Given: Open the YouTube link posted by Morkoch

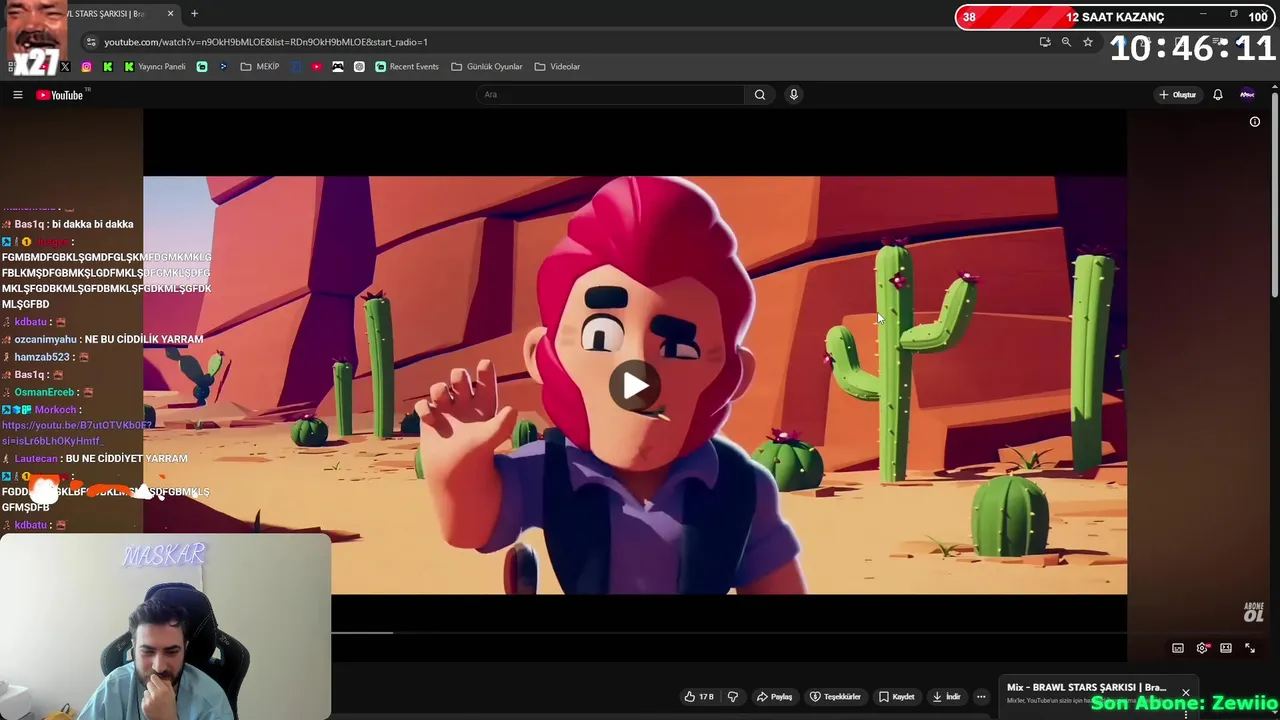Looking at the screenshot, I should tap(77, 433).
